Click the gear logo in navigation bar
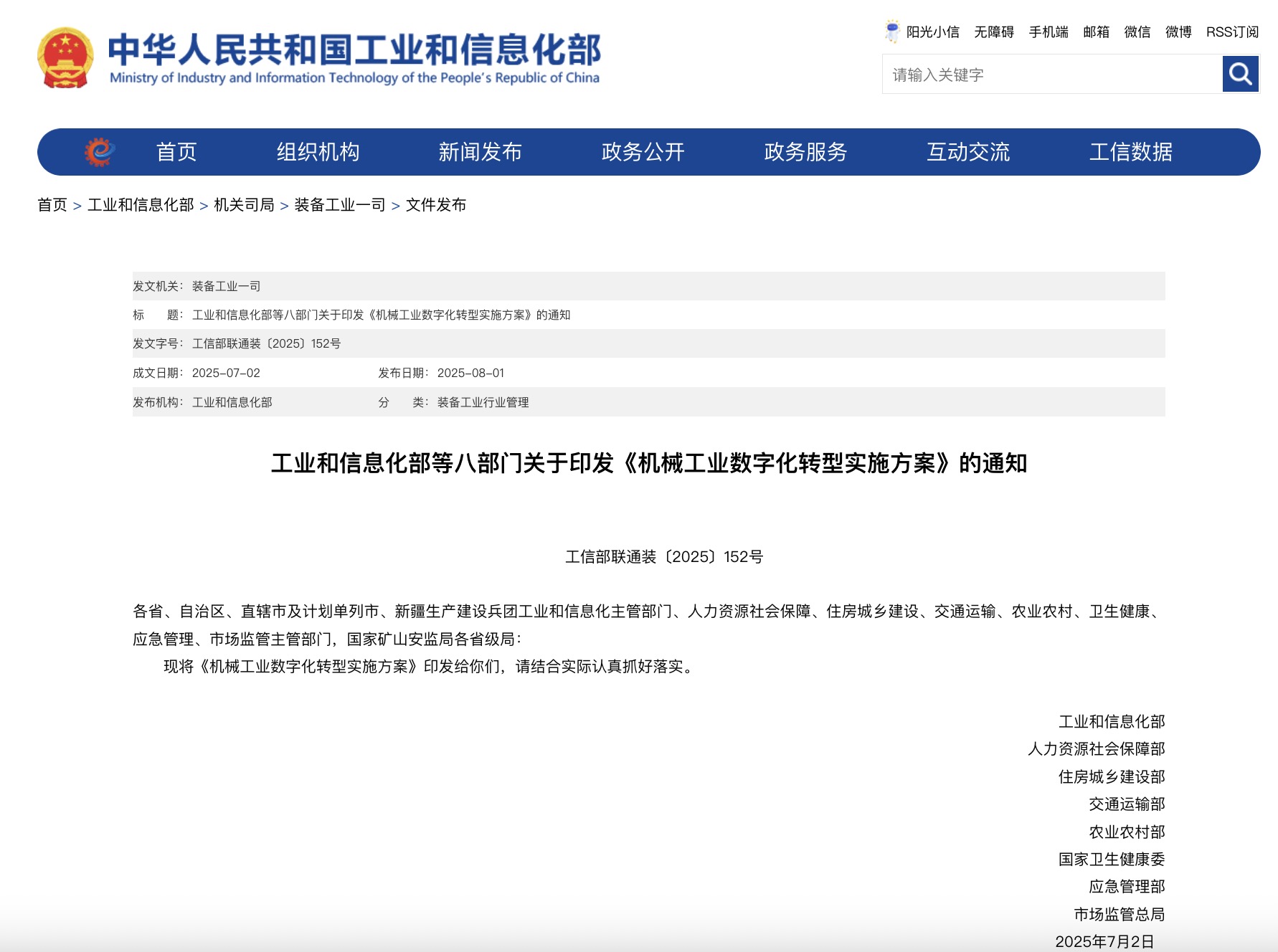The width and height of the screenshot is (1278, 952). (100, 152)
